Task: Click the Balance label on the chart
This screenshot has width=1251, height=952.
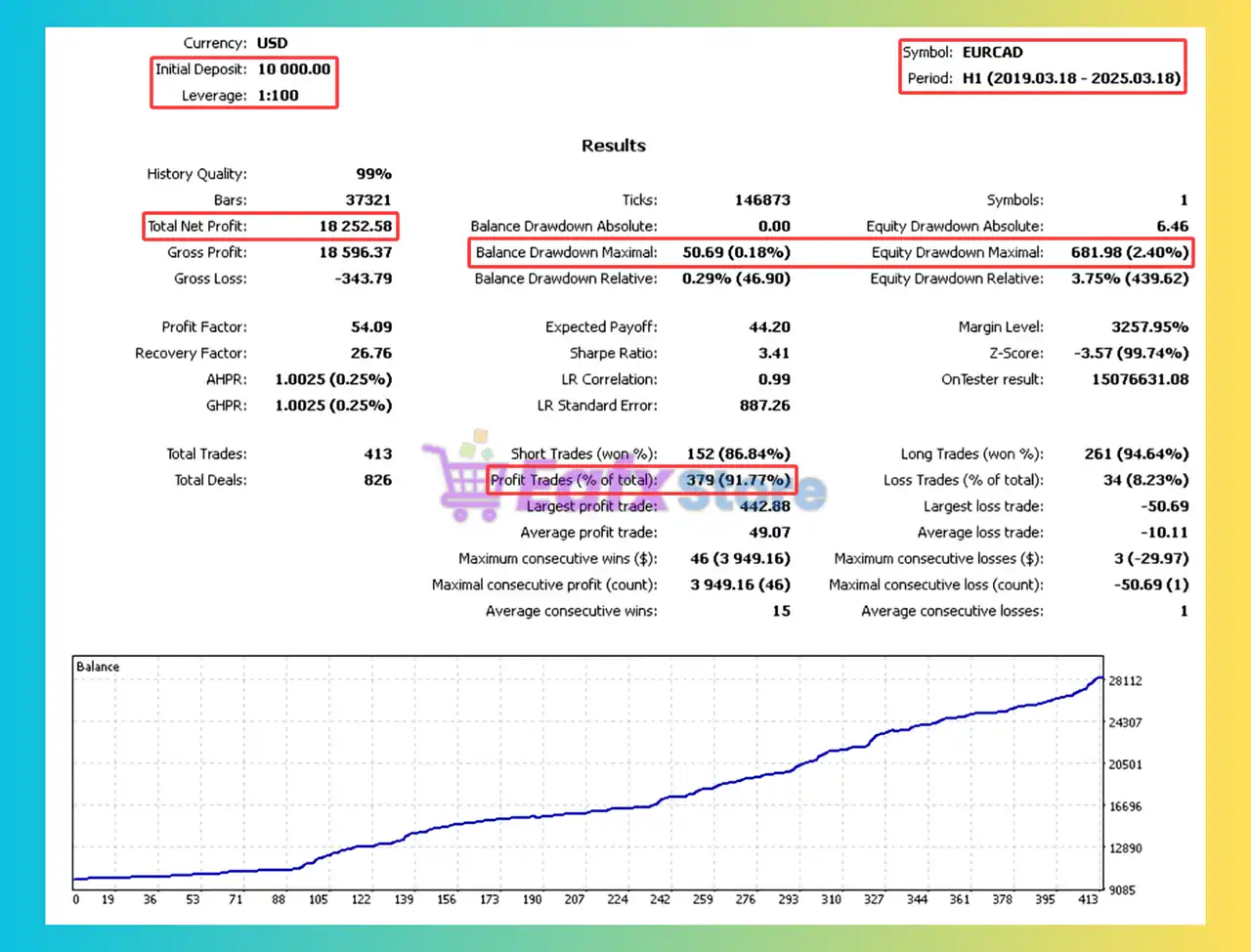Action: (x=98, y=667)
